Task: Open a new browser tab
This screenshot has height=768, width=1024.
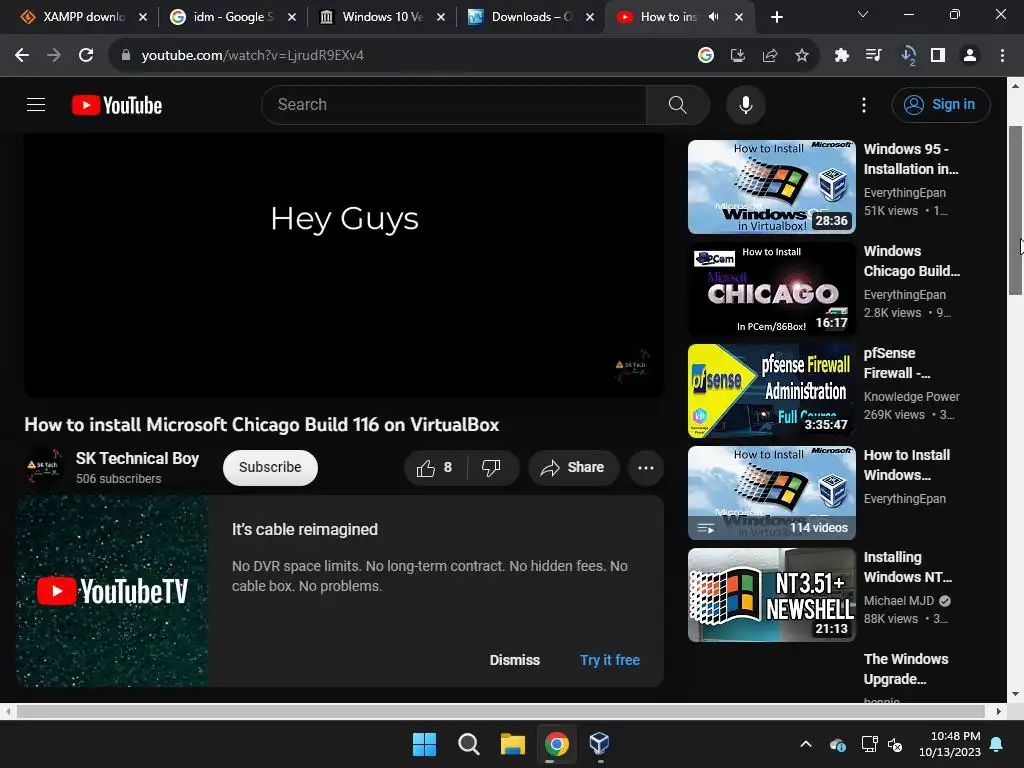Action: tap(776, 18)
